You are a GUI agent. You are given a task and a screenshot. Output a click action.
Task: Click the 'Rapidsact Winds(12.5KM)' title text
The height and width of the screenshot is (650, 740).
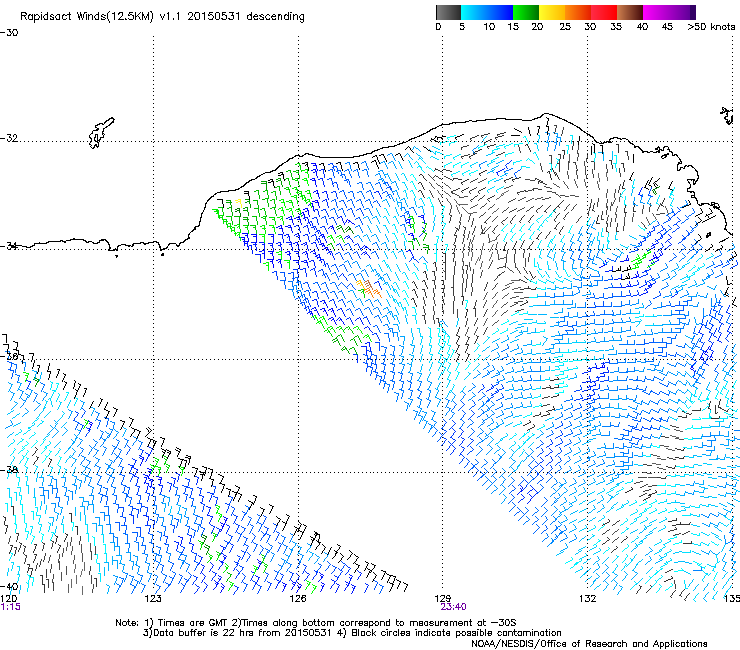point(87,17)
